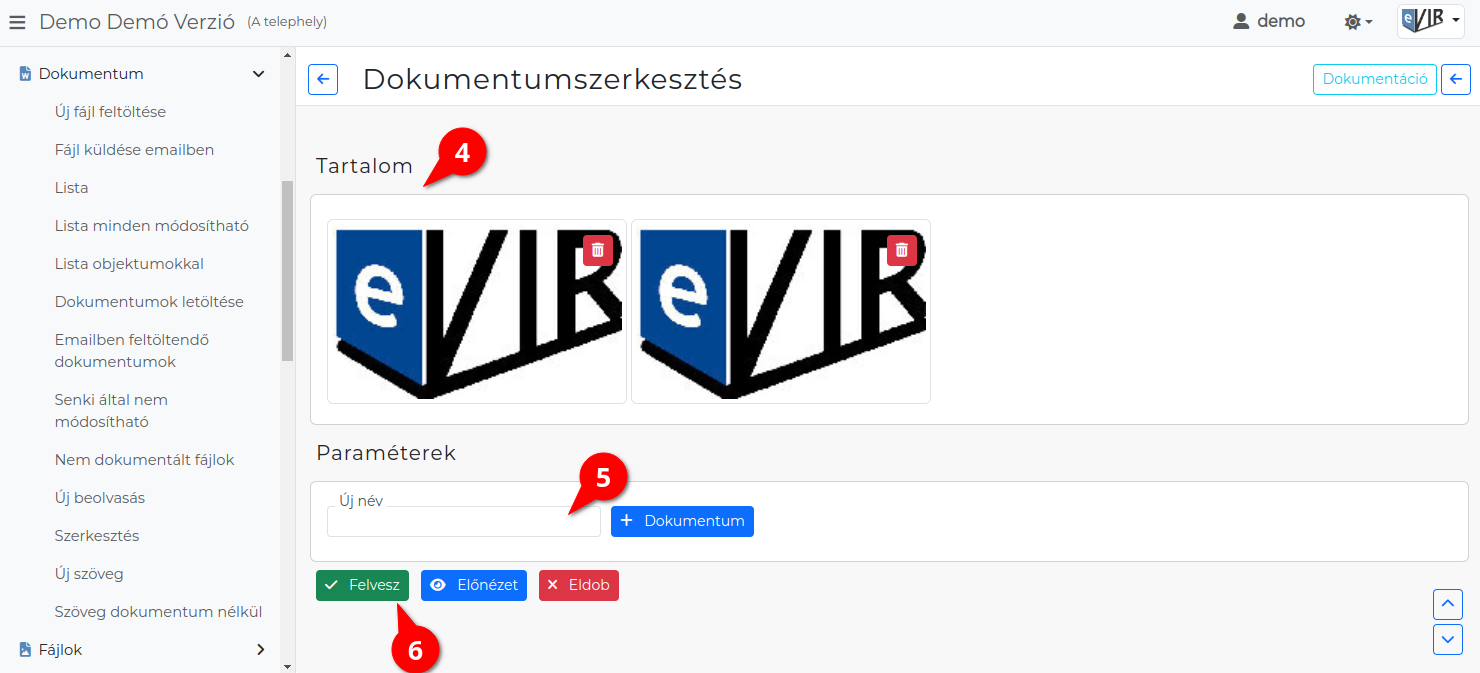The height and width of the screenshot is (673, 1480).
Task: Click the Előnézet preview button
Action: click(474, 585)
